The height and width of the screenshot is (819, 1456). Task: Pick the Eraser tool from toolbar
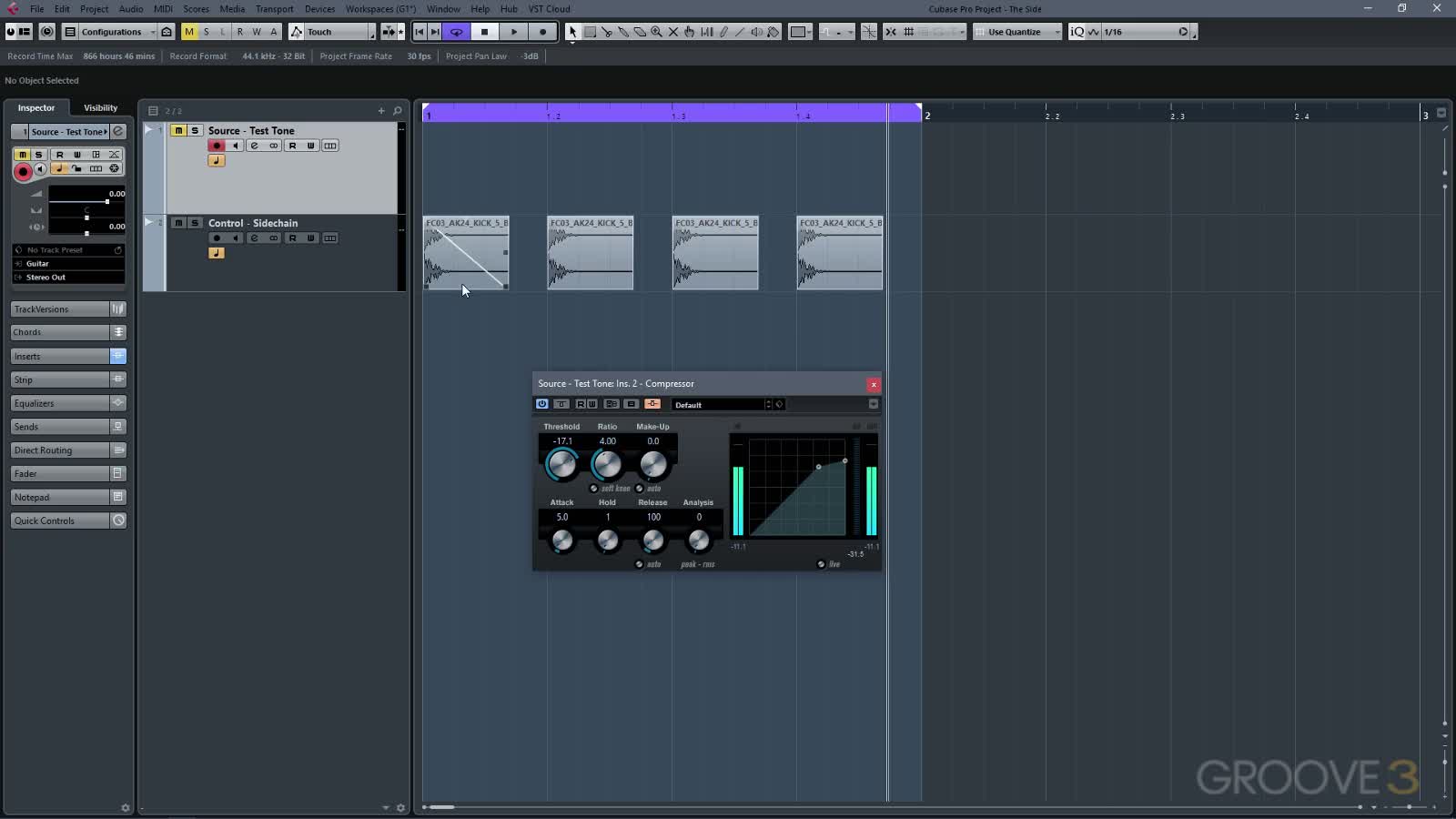coord(640,31)
